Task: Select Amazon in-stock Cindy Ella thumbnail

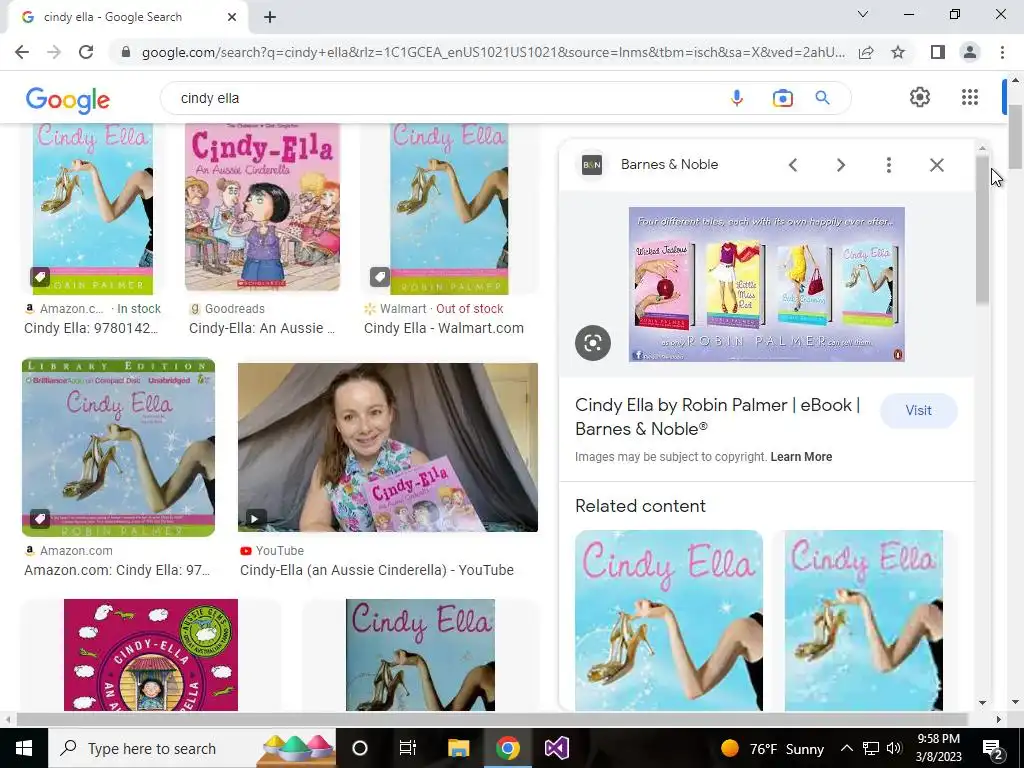Action: point(93,209)
